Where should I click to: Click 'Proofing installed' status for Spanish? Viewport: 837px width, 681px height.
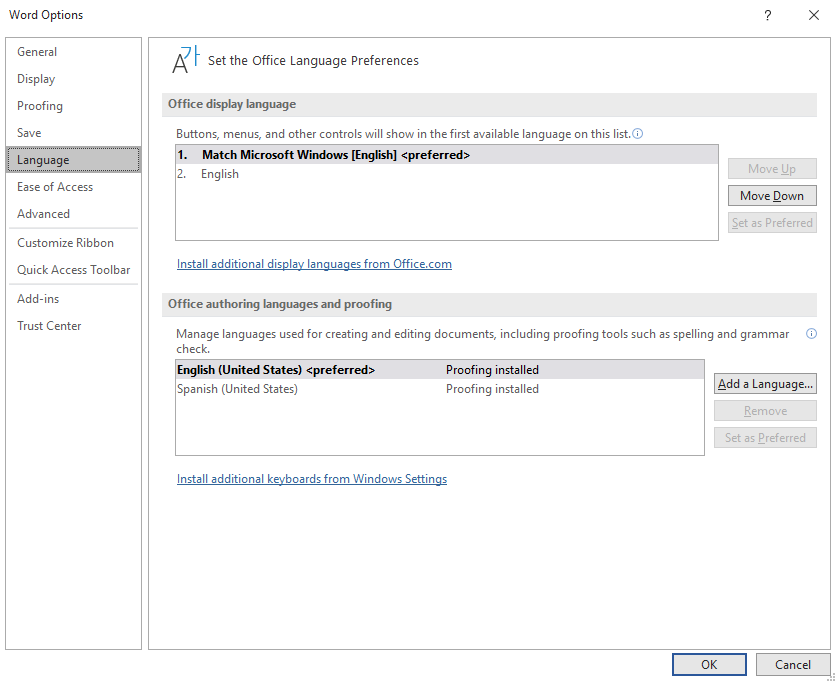[492, 389]
